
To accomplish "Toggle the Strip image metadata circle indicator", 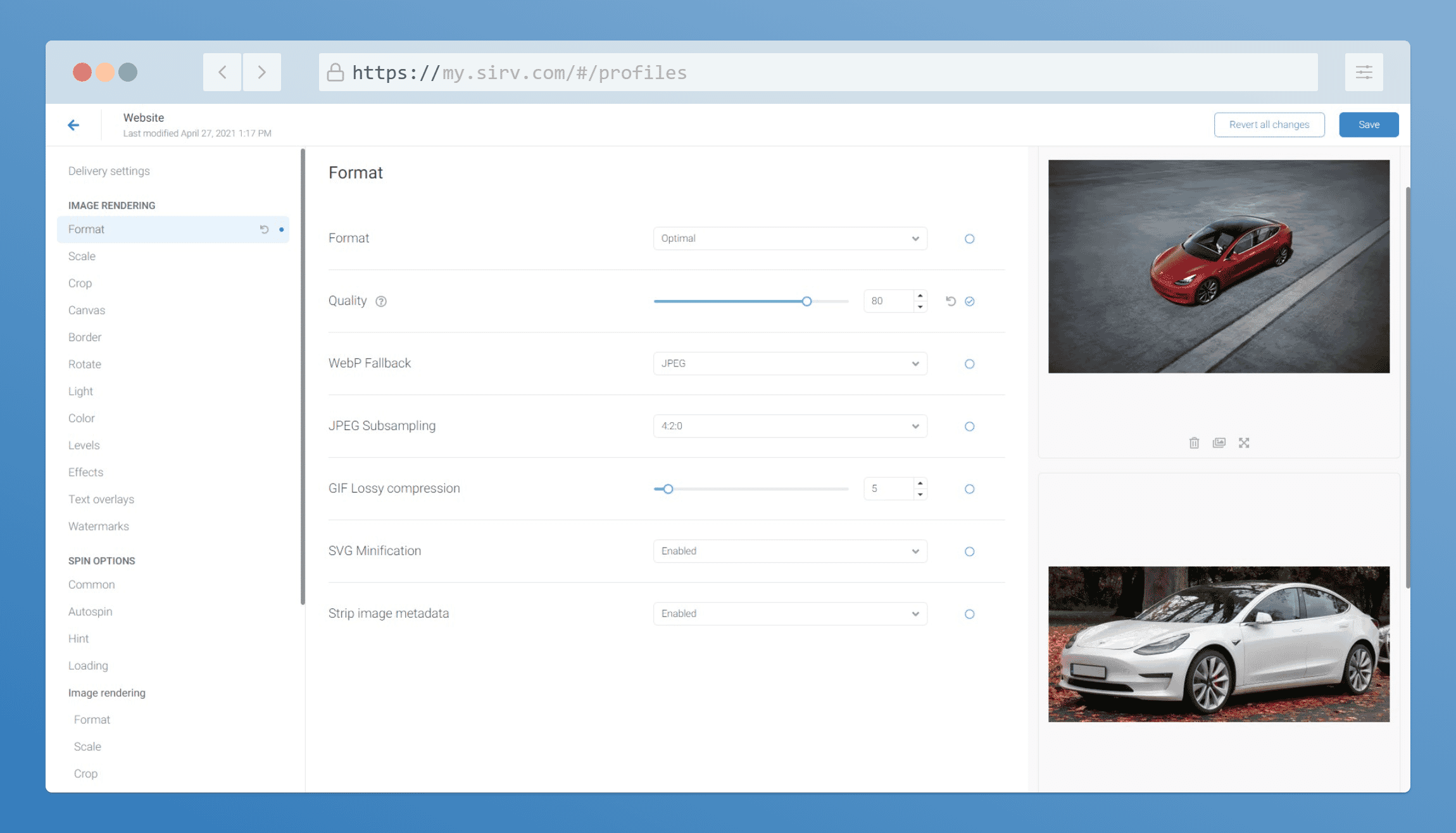I will click(969, 614).
